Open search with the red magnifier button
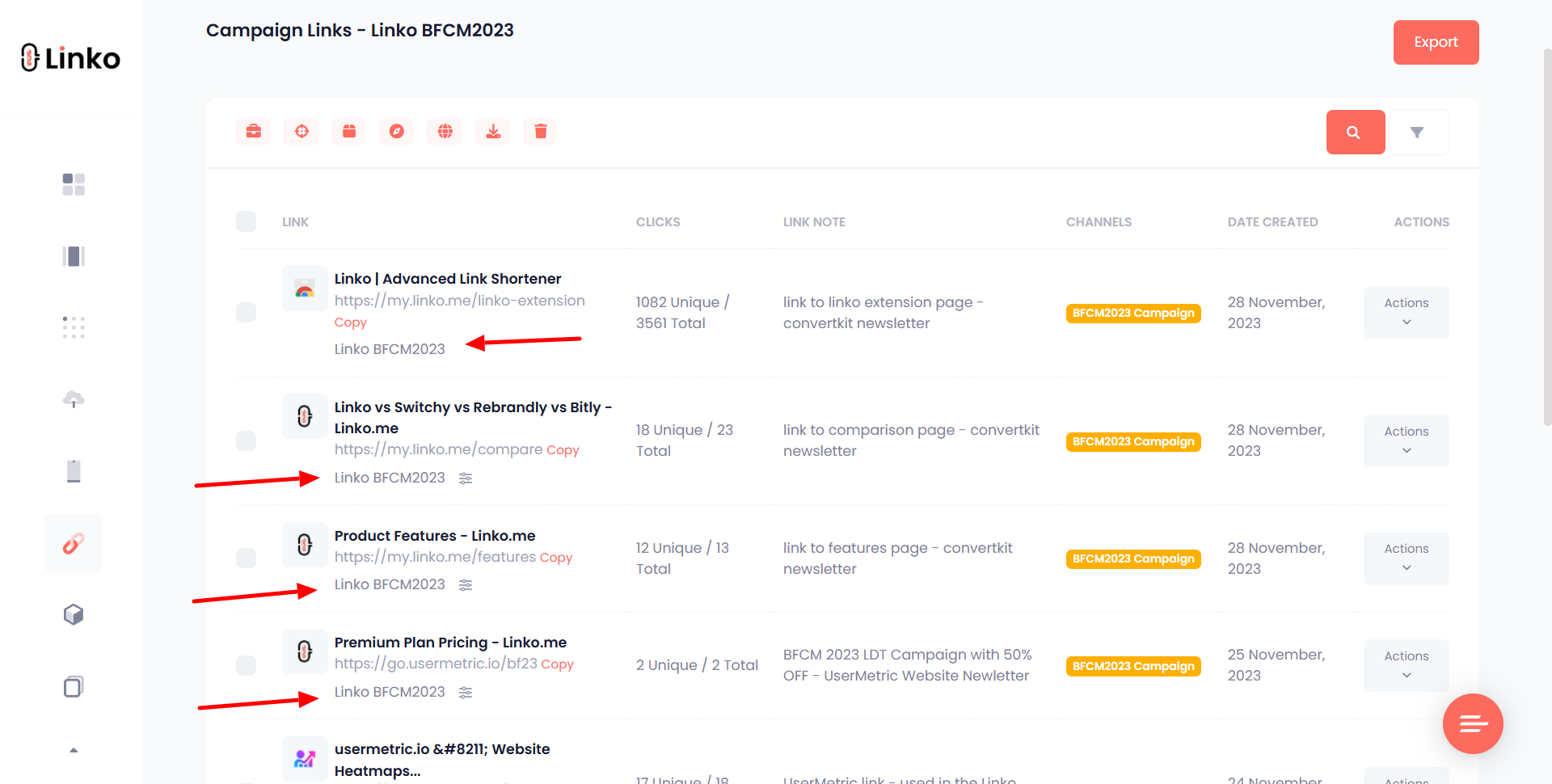The height and width of the screenshot is (784, 1552). [1356, 132]
